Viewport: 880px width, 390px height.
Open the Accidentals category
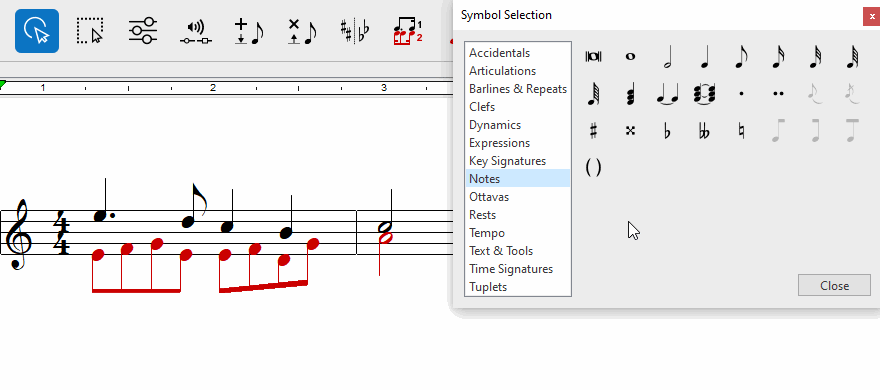tap(499, 53)
